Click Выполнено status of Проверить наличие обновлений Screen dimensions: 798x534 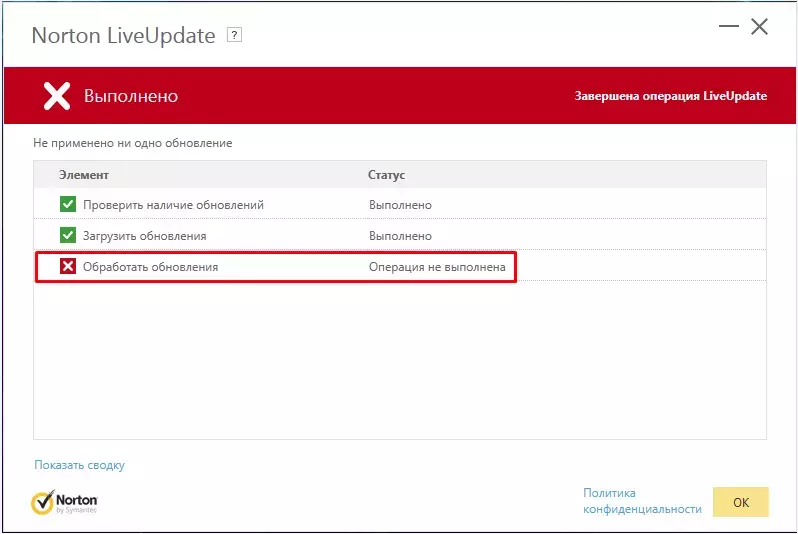click(400, 205)
